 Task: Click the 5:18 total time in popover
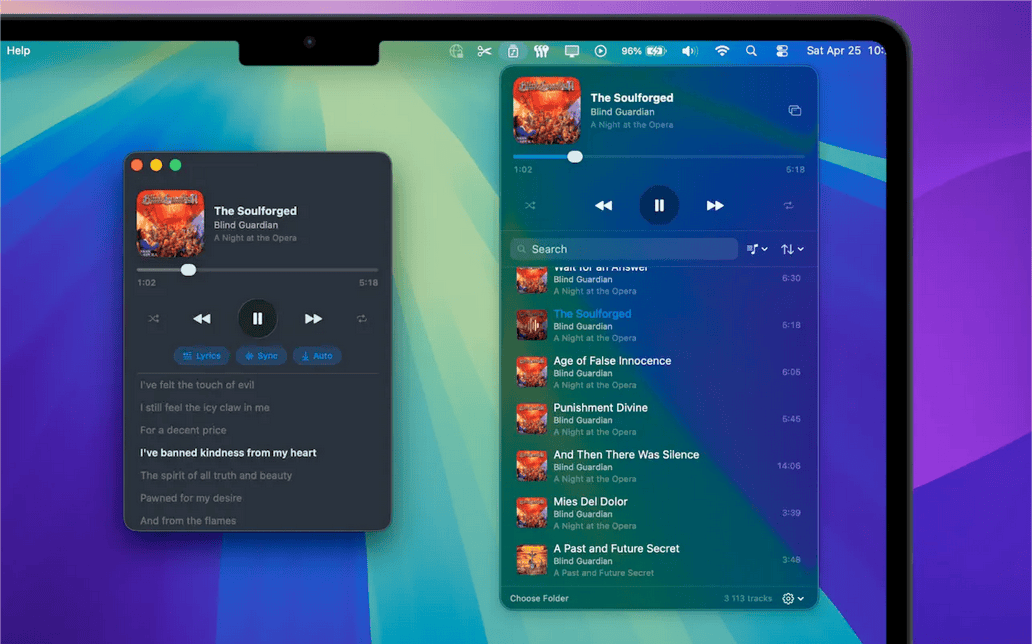pos(795,169)
